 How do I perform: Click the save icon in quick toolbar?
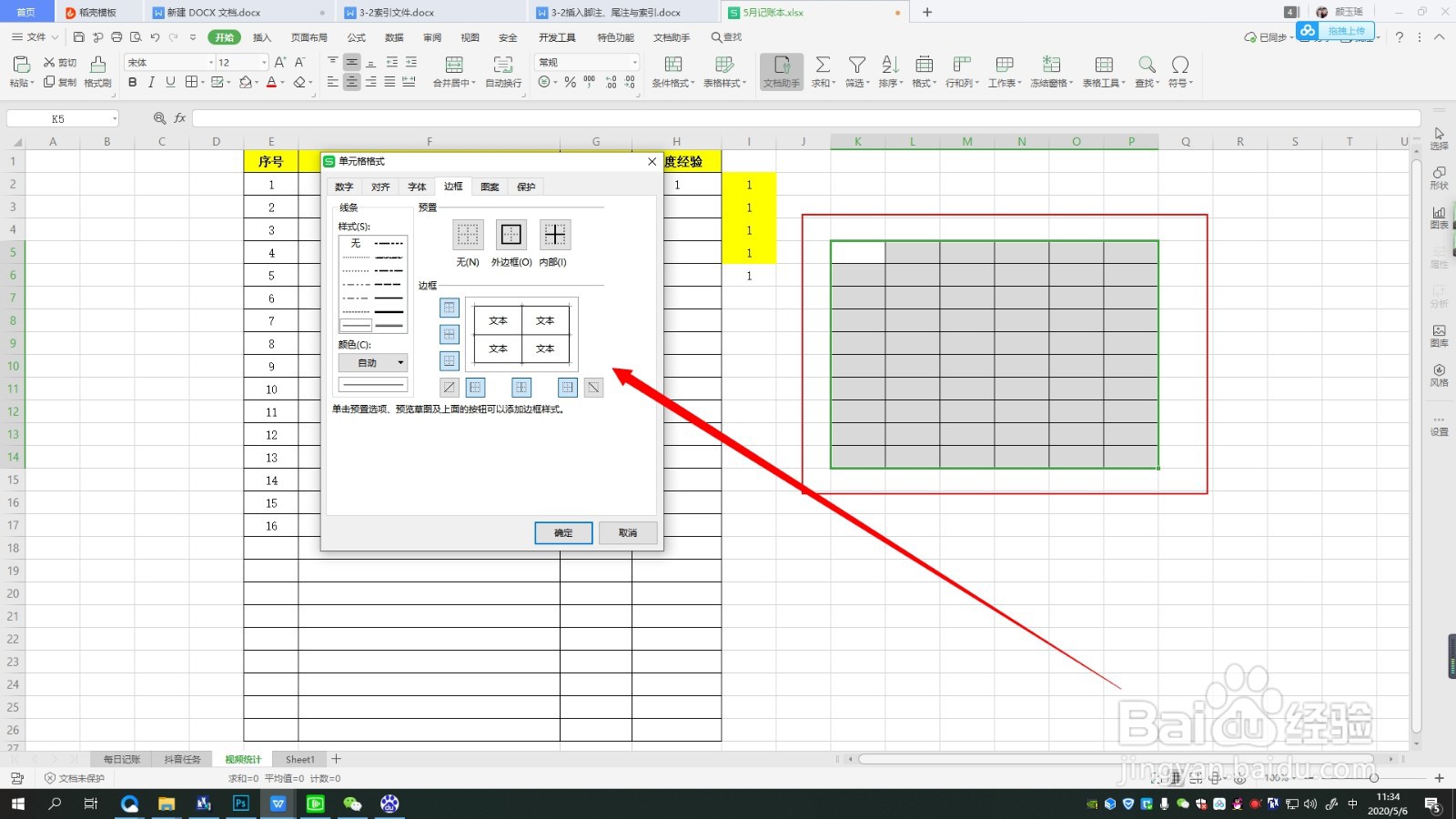click(x=78, y=37)
